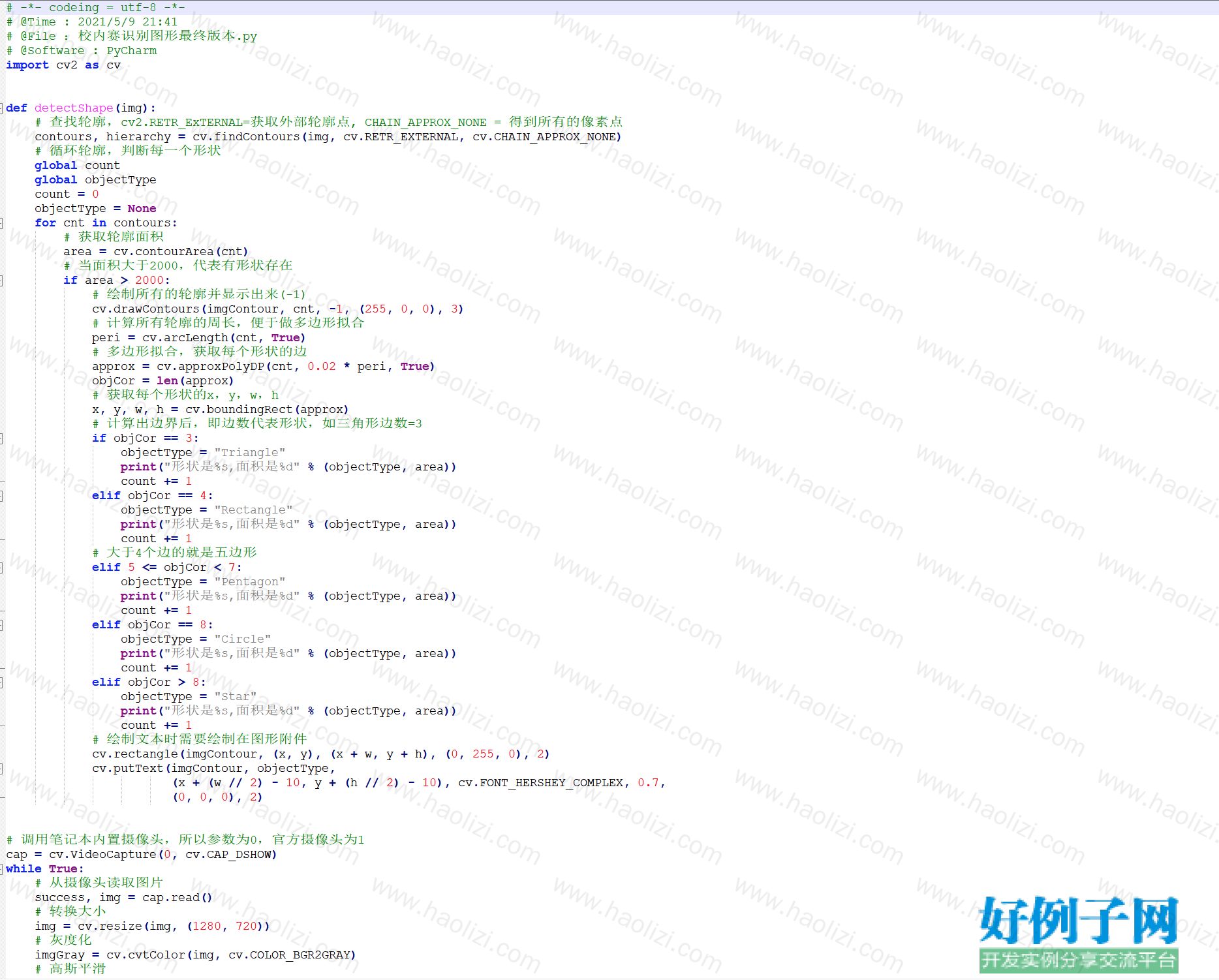Click the comment '# 高斯平滑'
This screenshot has width=1219, height=980.
(70, 970)
